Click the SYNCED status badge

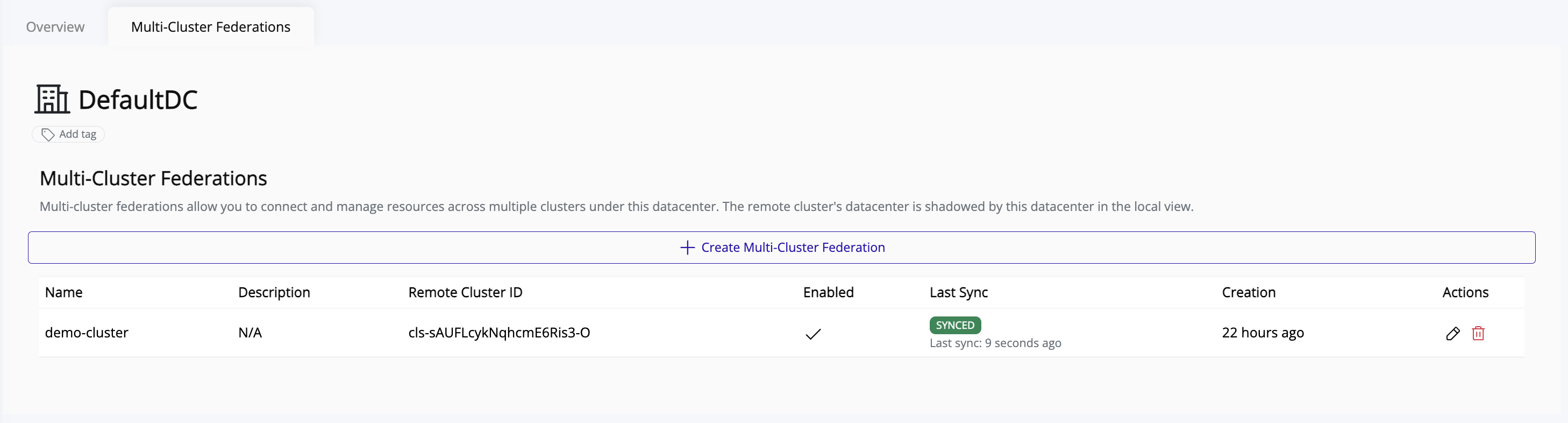click(x=955, y=325)
